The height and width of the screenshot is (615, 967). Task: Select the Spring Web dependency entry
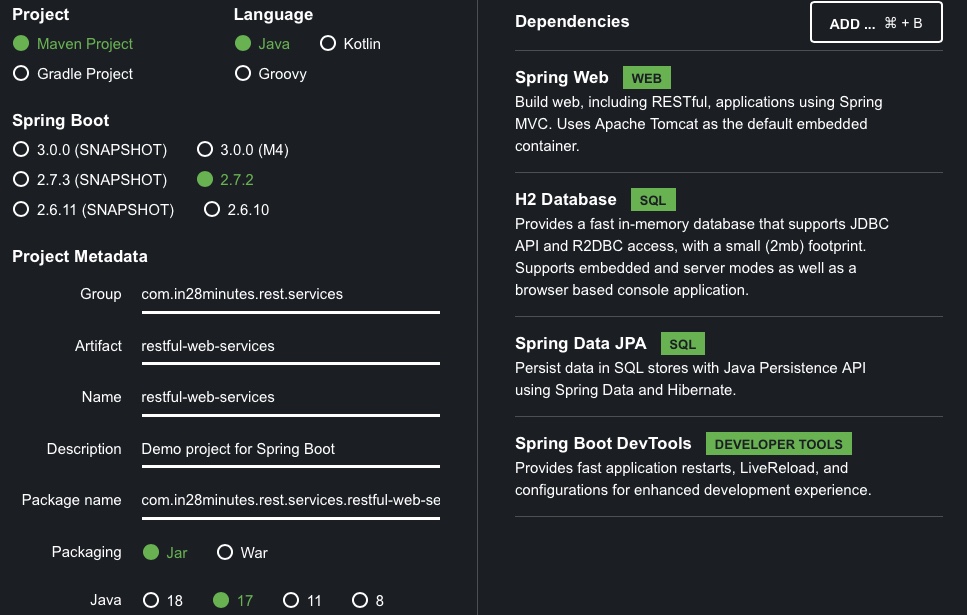[728, 111]
